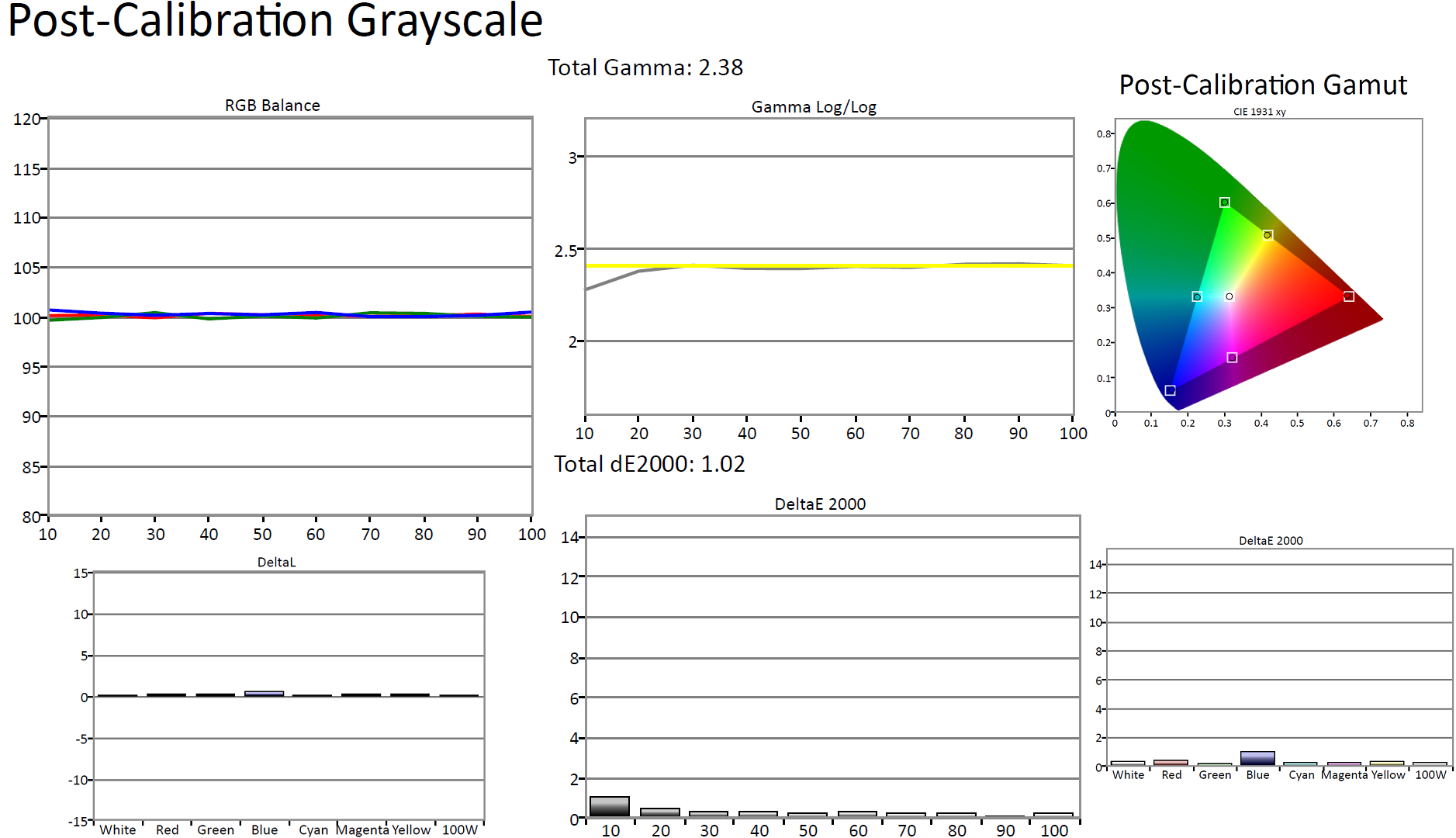Screen dimensions: 1456x838
Task: Click the 'Cyan' label under gamut DeltaE chart
Action: 1302,774
